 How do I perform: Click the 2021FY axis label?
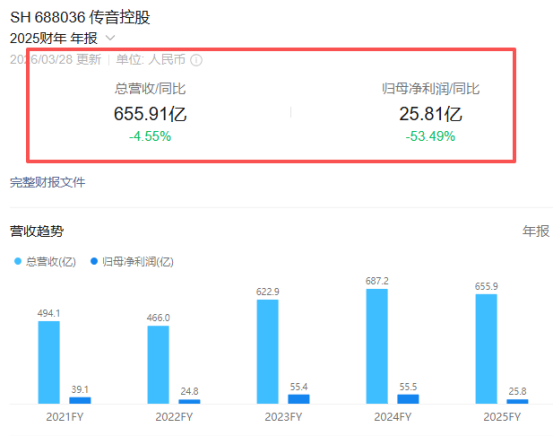point(65,417)
